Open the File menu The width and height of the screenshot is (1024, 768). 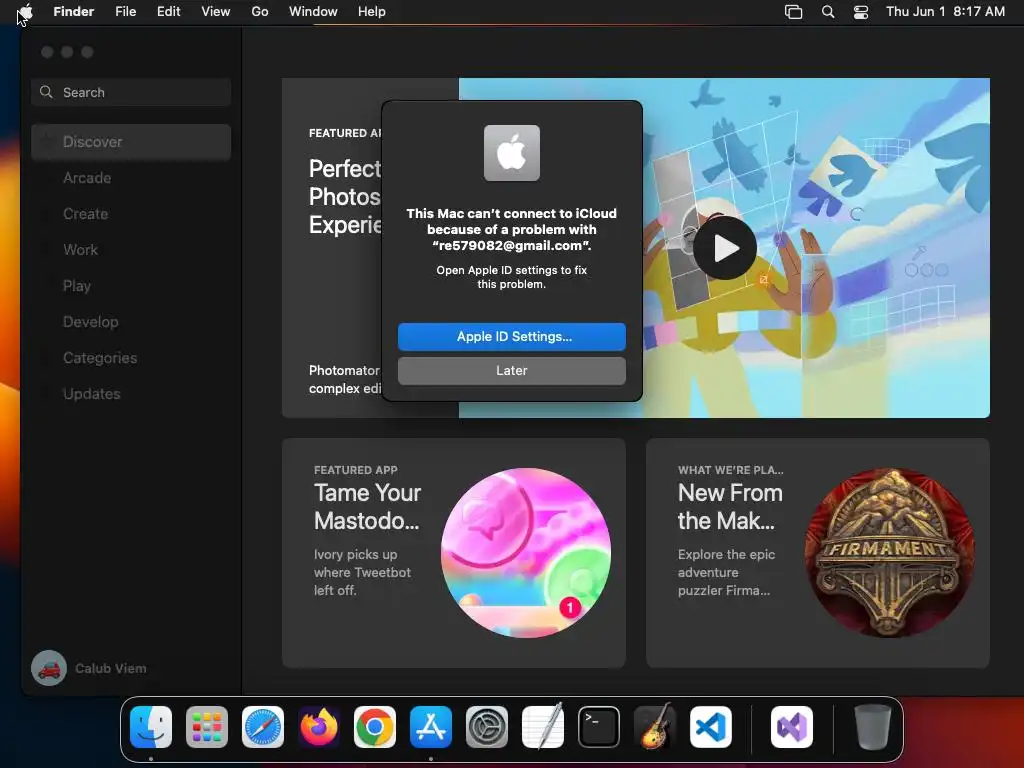point(125,12)
